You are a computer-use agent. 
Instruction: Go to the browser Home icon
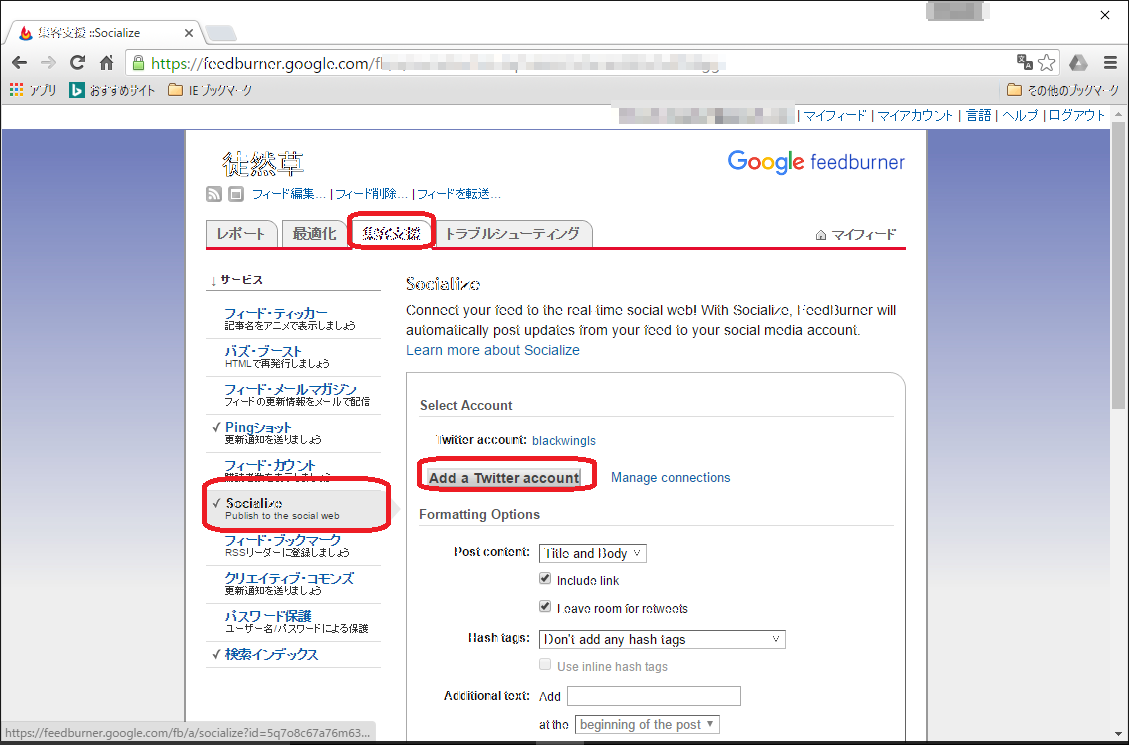click(107, 63)
